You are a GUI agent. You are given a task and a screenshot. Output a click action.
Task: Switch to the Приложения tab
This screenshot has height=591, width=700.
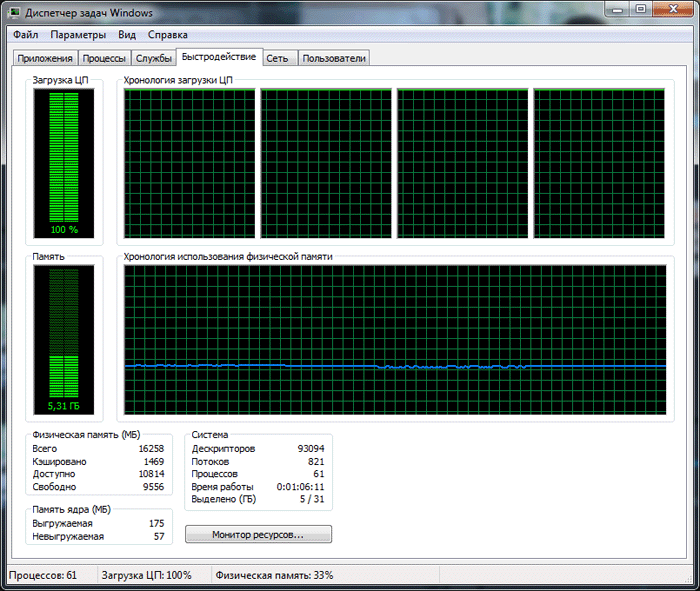(45, 58)
